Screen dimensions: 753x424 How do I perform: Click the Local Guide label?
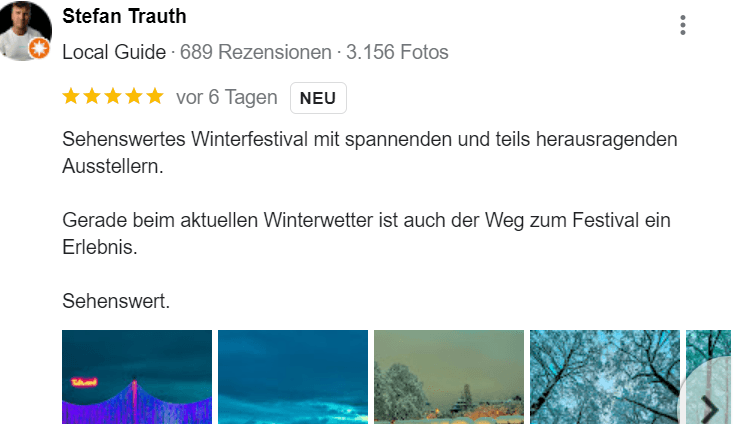114,52
